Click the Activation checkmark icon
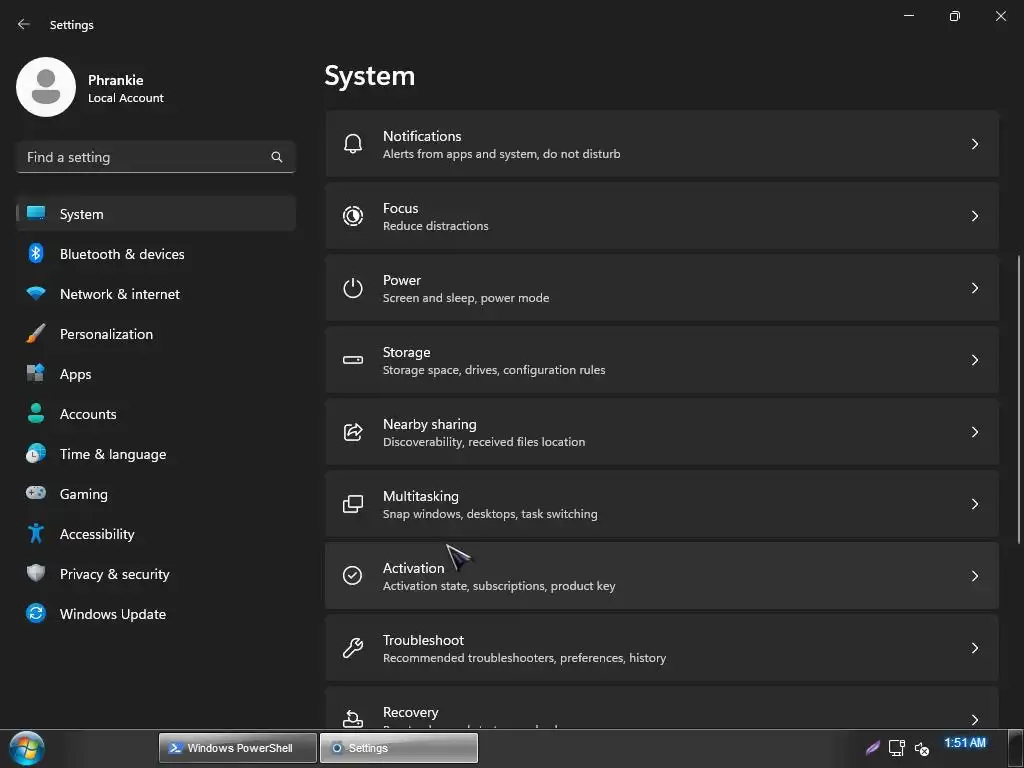Viewport: 1024px width, 768px height. click(x=353, y=576)
